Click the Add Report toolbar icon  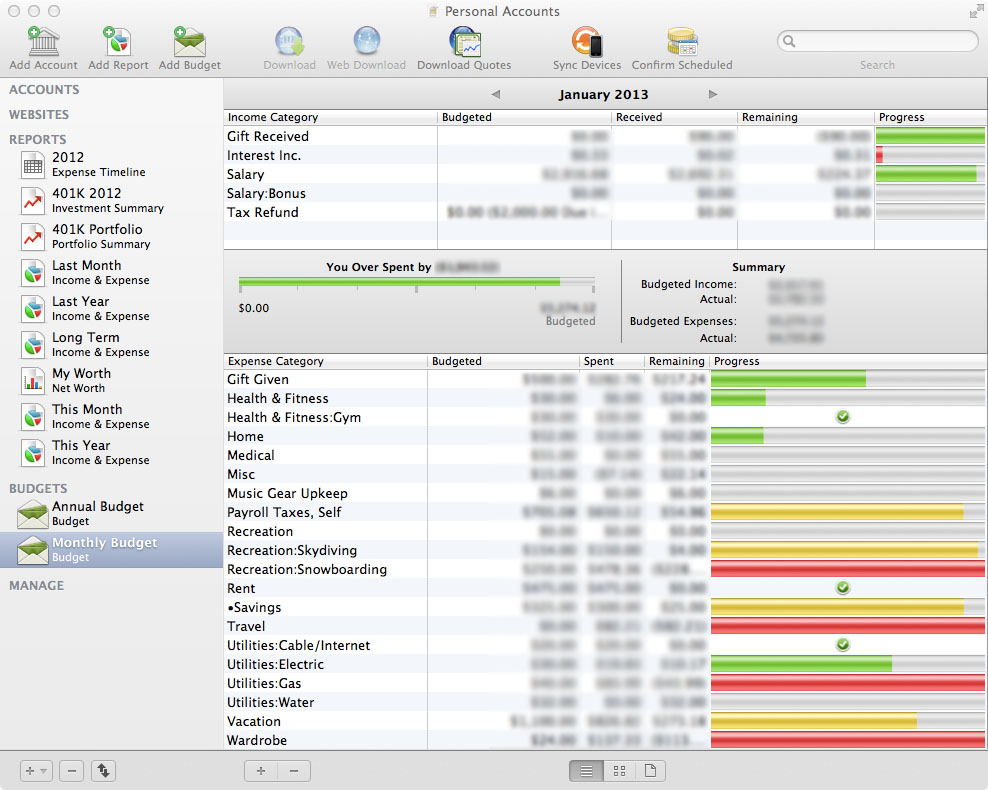(118, 43)
